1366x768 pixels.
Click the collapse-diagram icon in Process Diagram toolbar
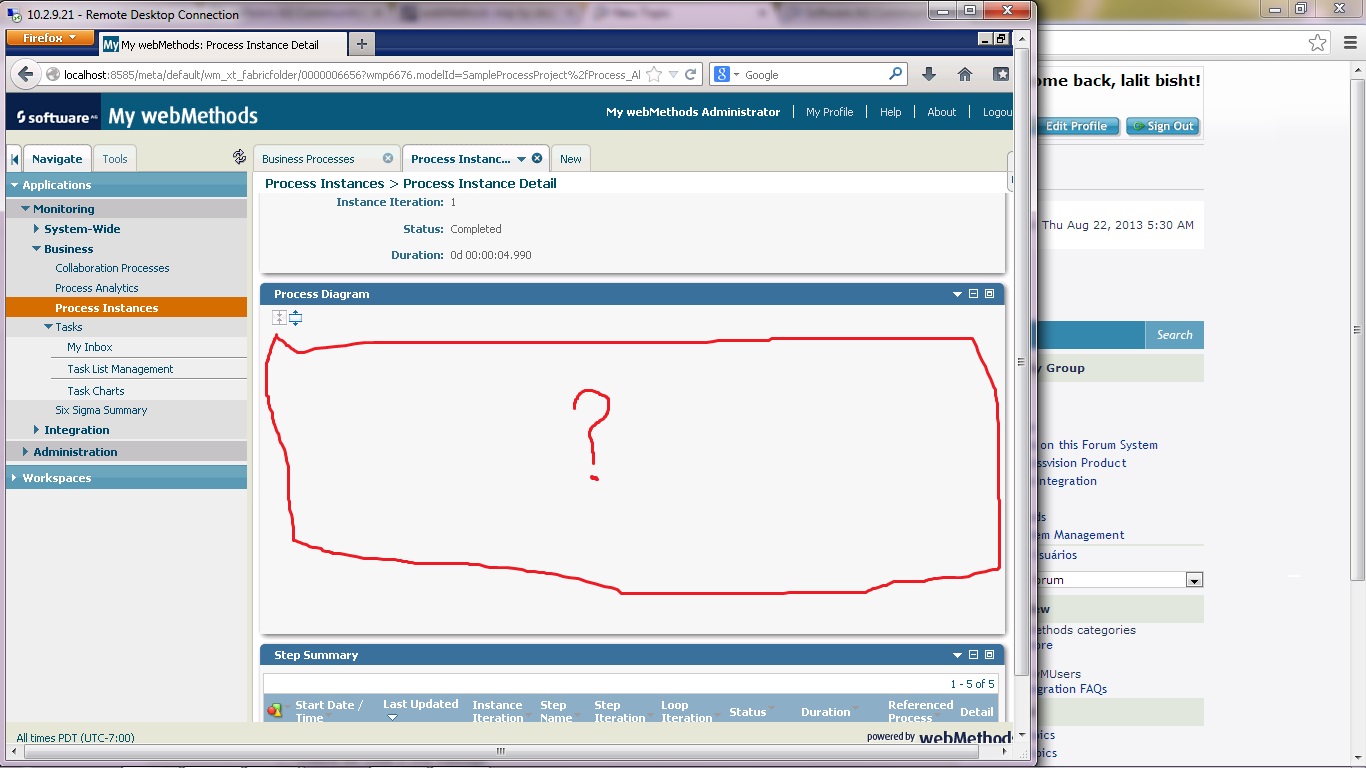tap(279, 318)
